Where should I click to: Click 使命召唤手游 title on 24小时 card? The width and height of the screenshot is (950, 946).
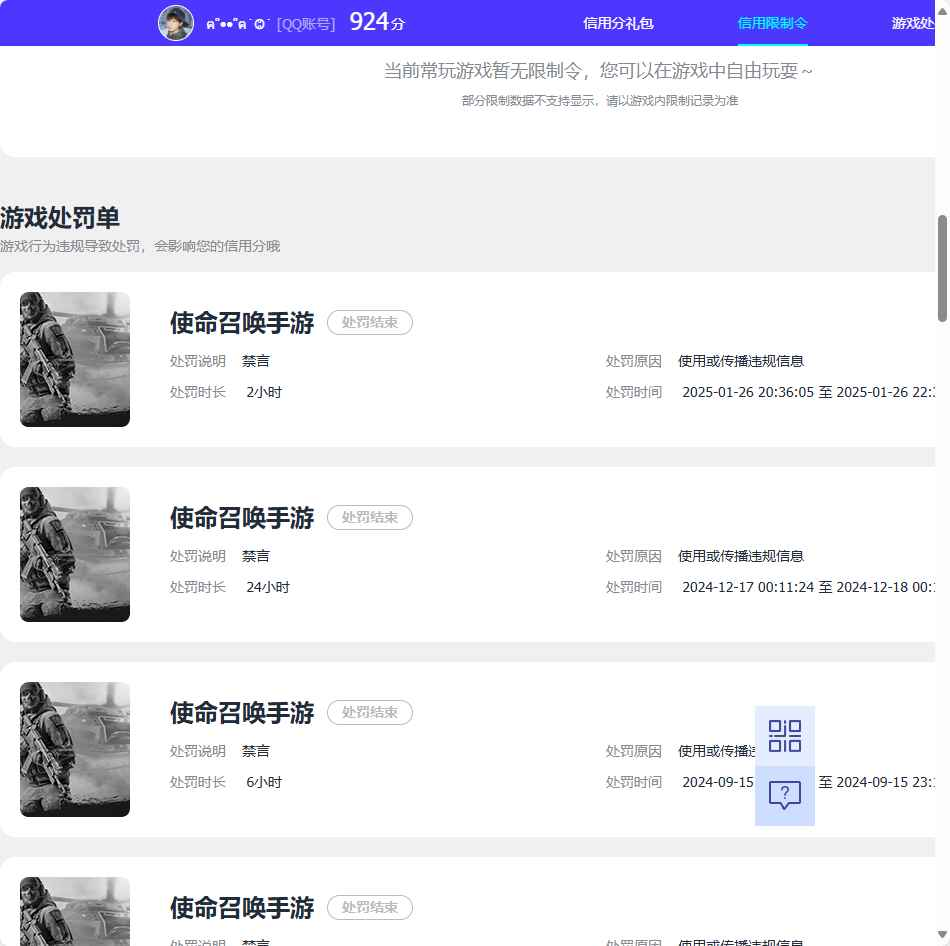pyautogui.click(x=242, y=518)
